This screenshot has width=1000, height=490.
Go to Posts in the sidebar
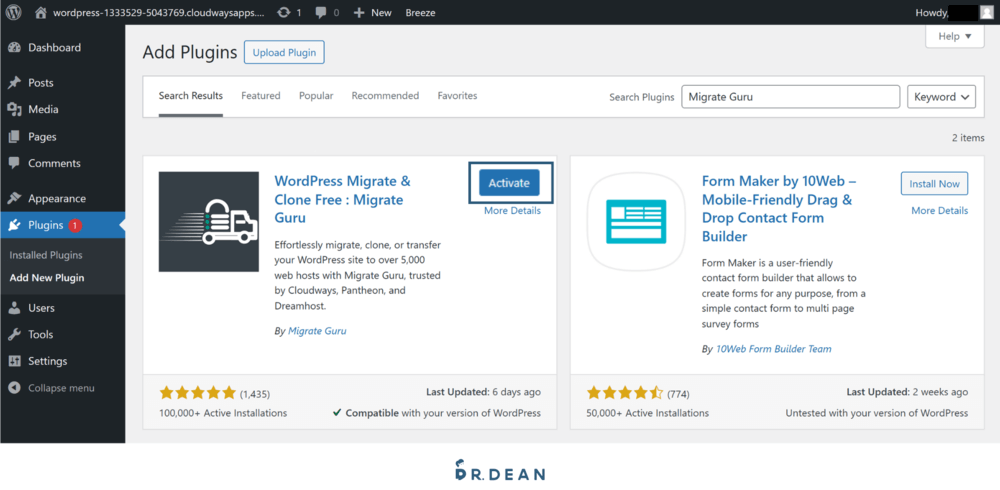click(x=41, y=83)
